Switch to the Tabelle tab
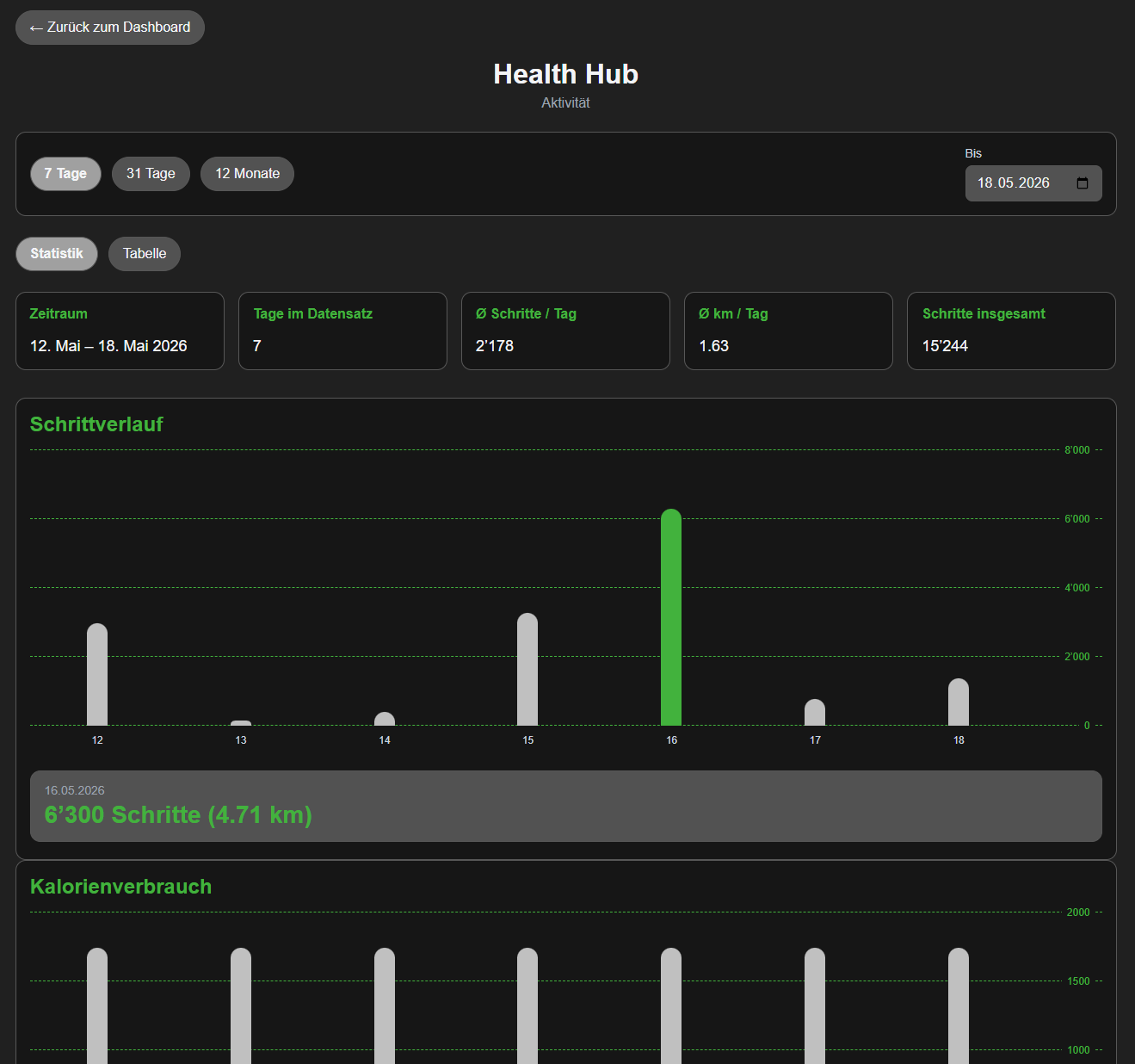This screenshot has width=1135, height=1064. [145, 254]
